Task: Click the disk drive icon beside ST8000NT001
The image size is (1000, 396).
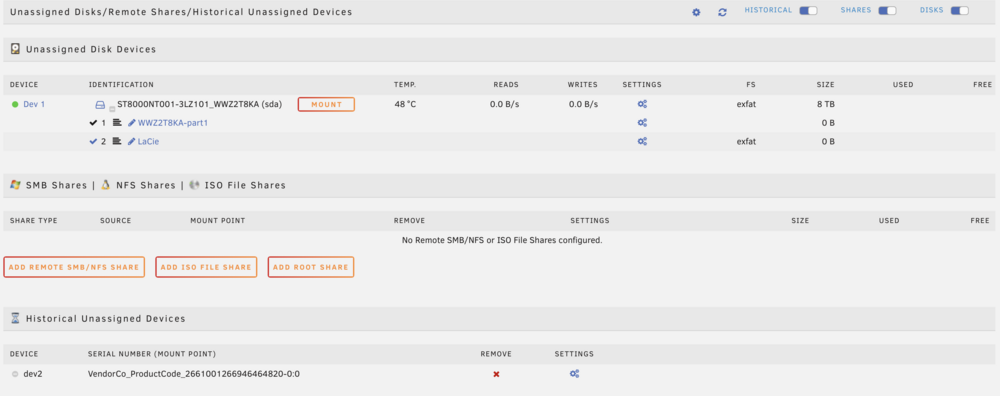Action: pyautogui.click(x=99, y=105)
